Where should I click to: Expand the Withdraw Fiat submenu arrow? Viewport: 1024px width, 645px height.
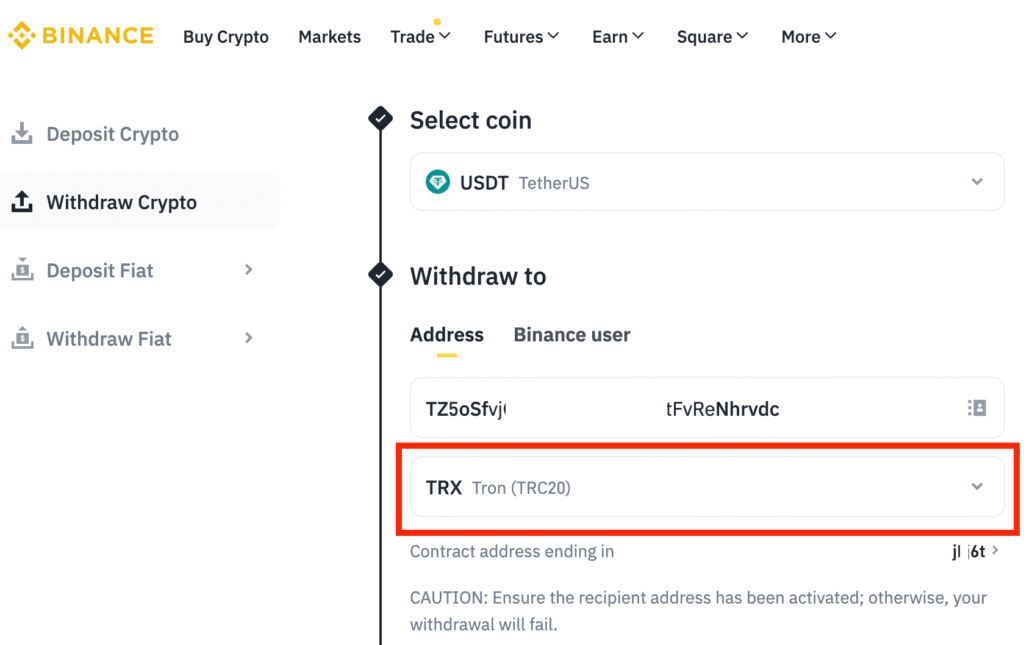click(x=249, y=339)
